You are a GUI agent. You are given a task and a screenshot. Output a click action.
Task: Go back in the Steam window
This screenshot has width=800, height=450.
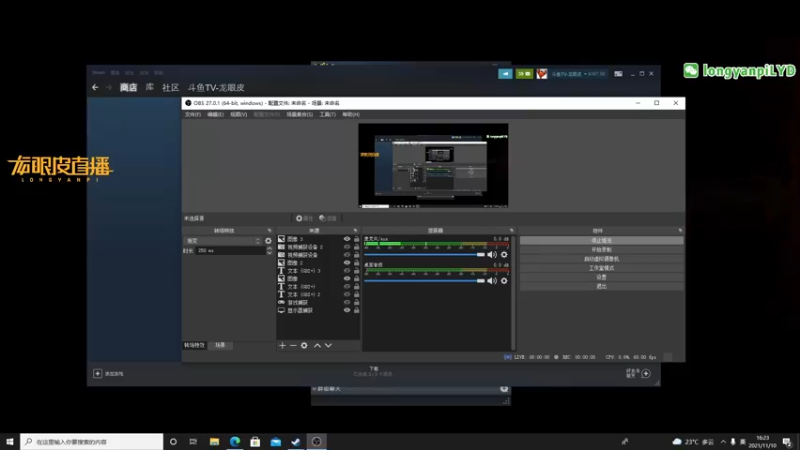pos(95,87)
